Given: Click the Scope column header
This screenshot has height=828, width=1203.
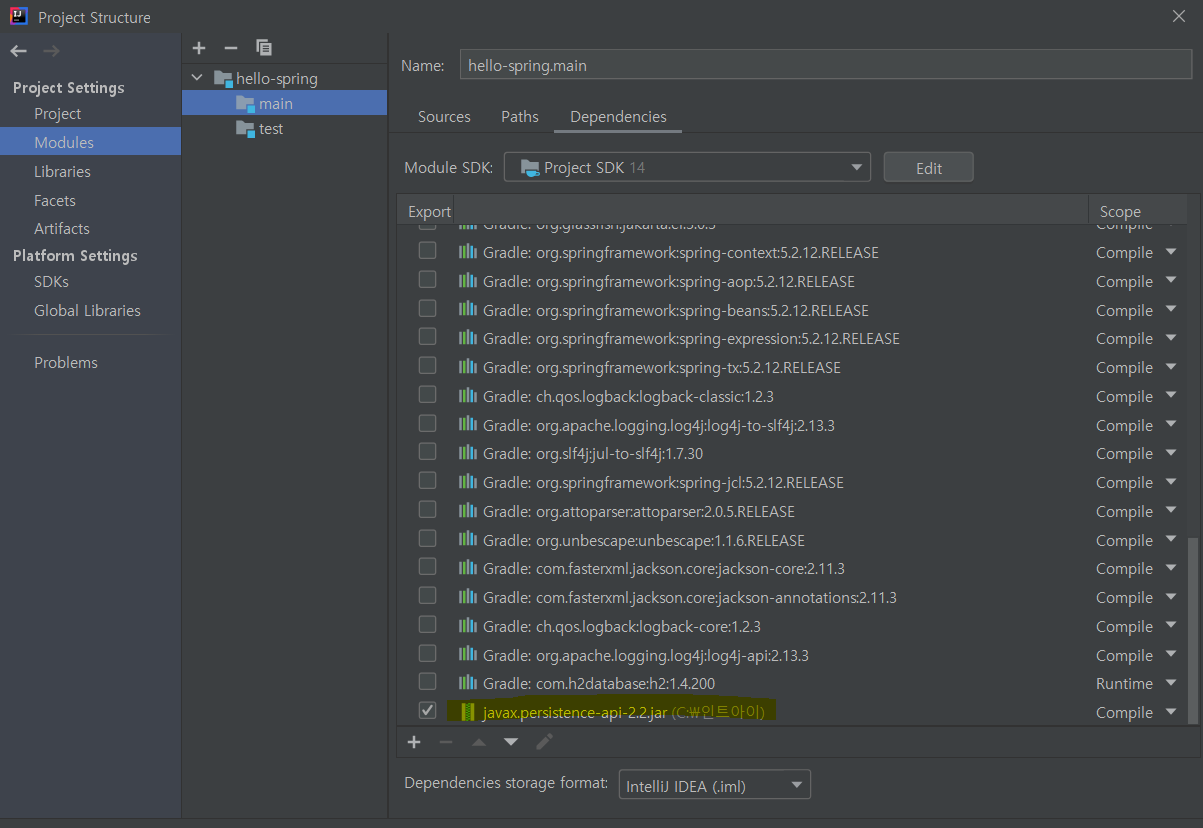Looking at the screenshot, I should click(x=1120, y=211).
